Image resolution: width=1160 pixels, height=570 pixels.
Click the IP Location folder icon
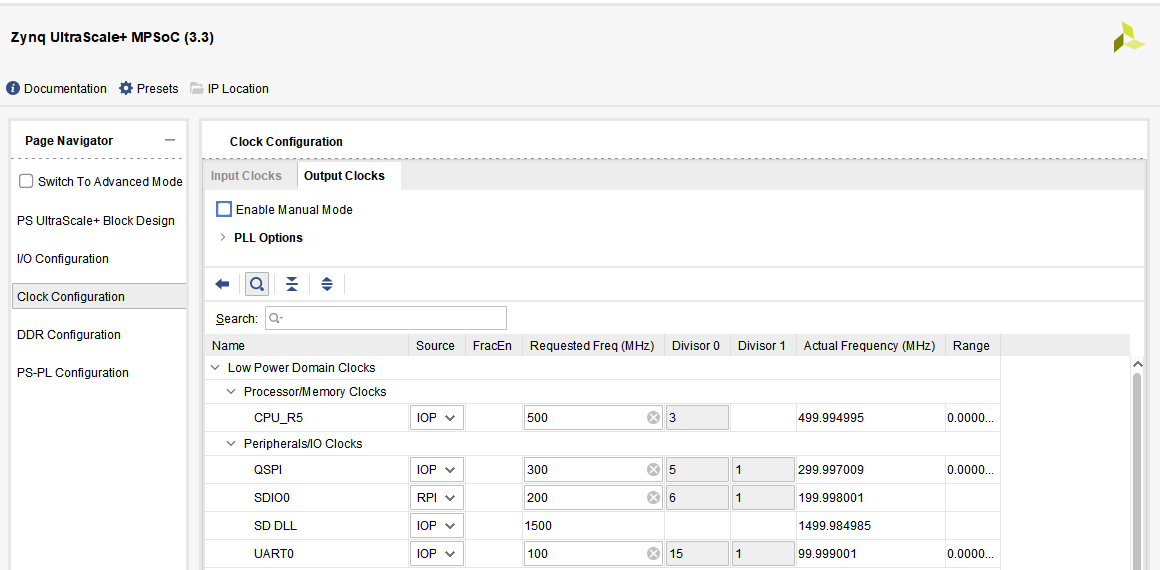point(196,88)
